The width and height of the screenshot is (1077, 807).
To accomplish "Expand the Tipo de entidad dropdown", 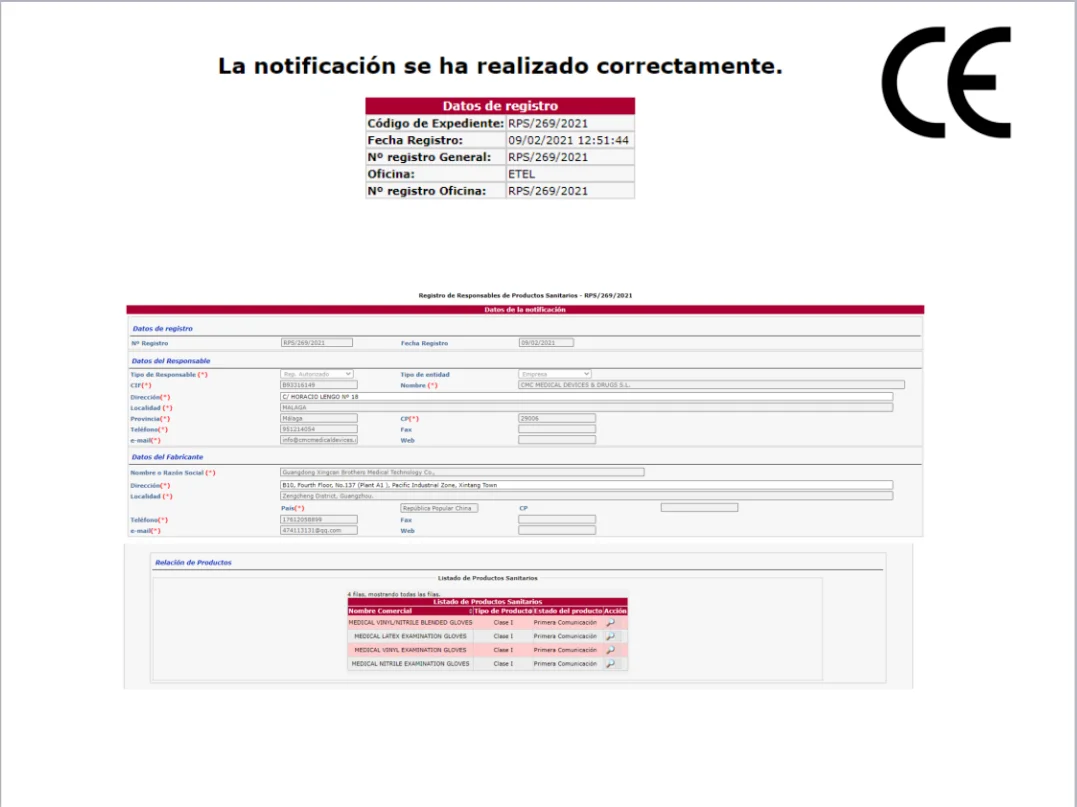I will pyautogui.click(x=555, y=374).
